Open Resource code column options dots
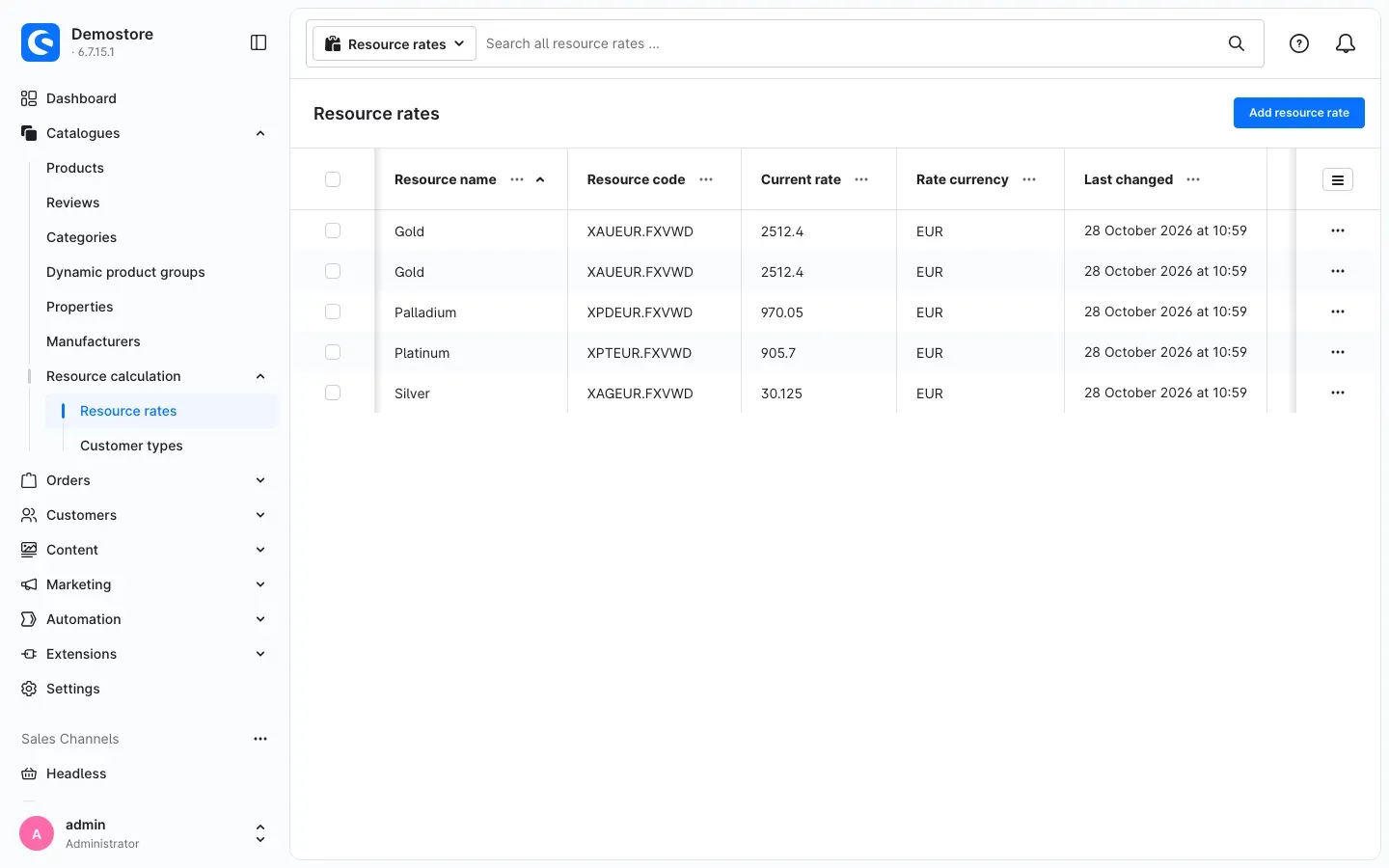The height and width of the screenshot is (868, 1389). (x=706, y=179)
